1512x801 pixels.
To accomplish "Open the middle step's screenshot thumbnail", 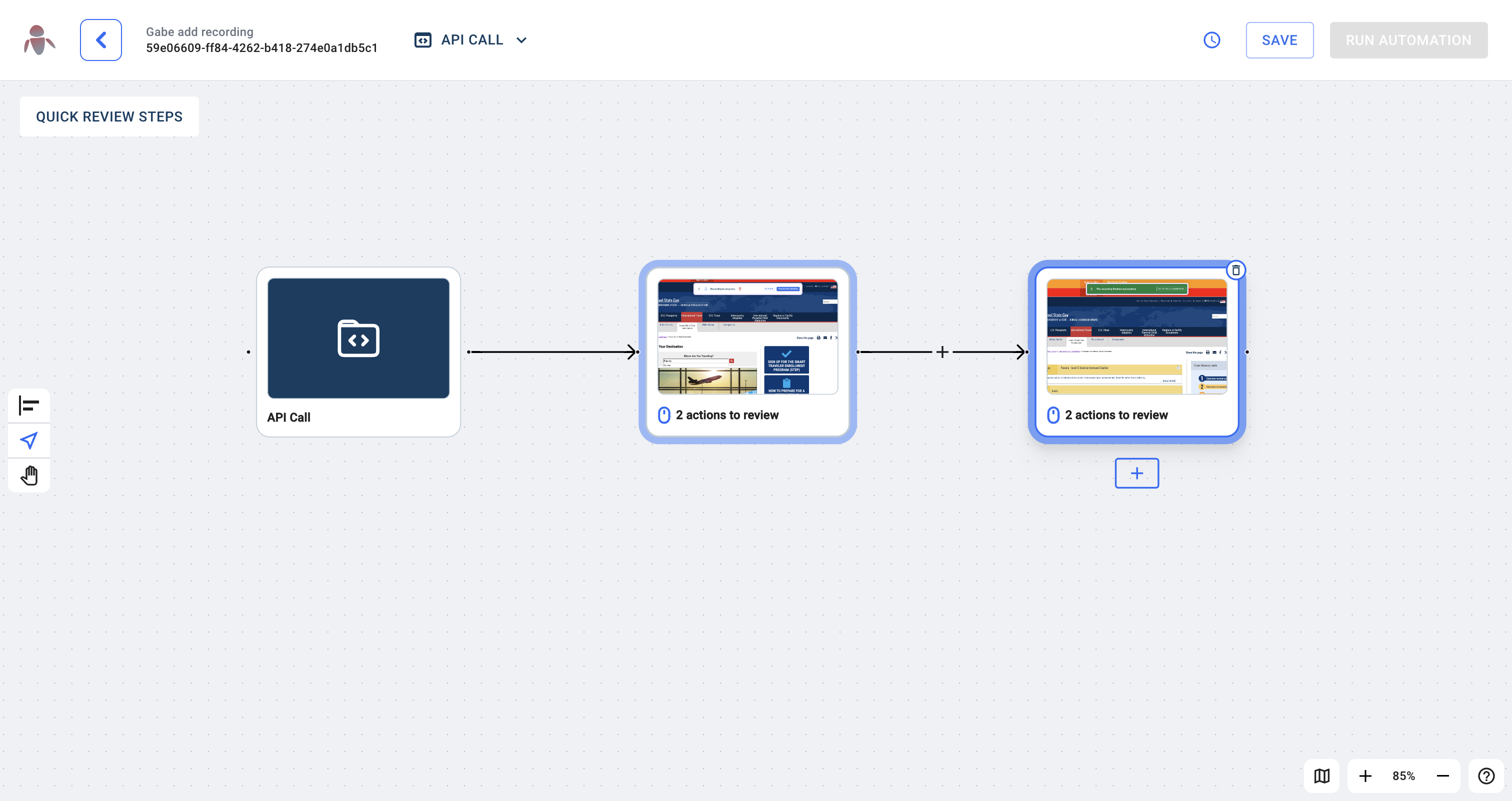I will pyautogui.click(x=747, y=337).
